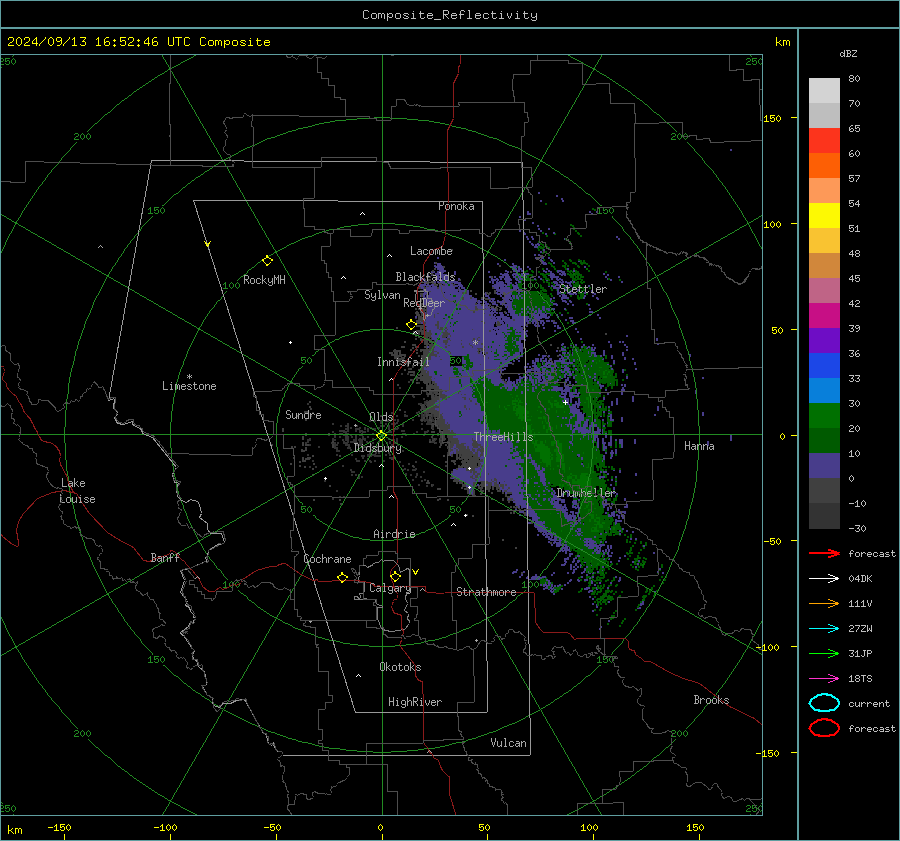Image resolution: width=900 pixels, height=841 pixels.
Task: Click the Blackfalds city label
Action: click(425, 277)
